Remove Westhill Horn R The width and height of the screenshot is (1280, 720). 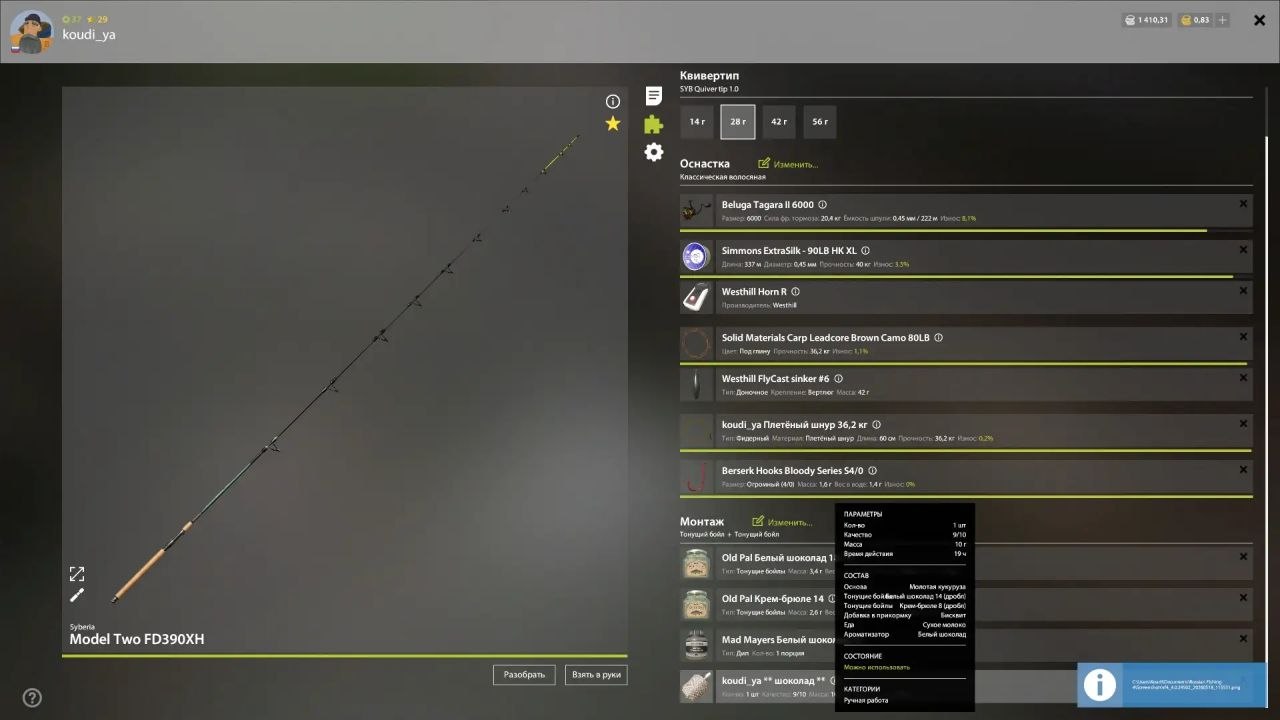[x=1243, y=291]
